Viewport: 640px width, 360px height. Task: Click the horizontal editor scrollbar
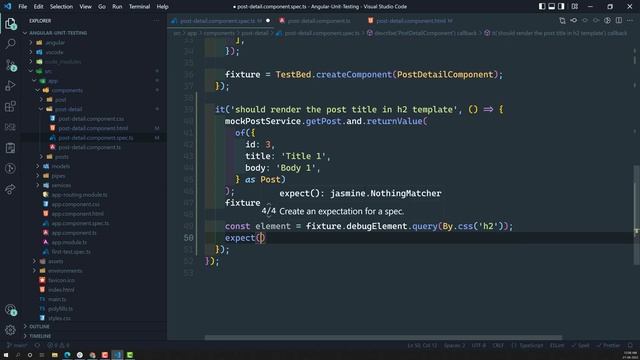pos(383,338)
